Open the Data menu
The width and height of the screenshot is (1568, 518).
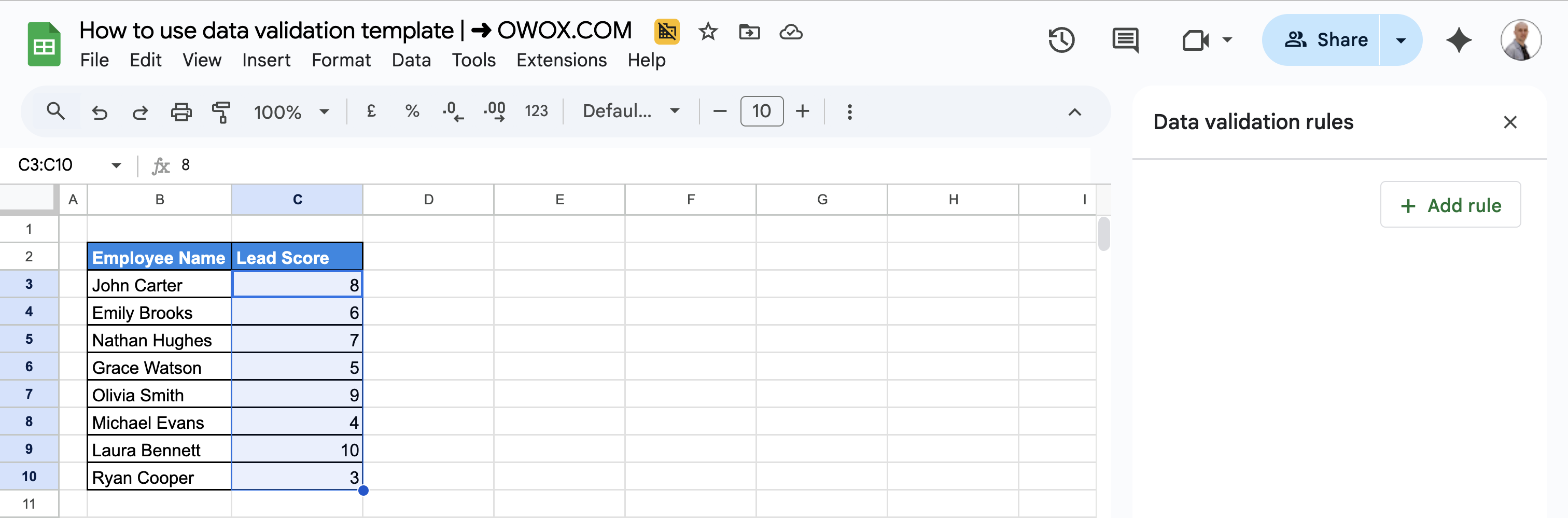coord(411,60)
